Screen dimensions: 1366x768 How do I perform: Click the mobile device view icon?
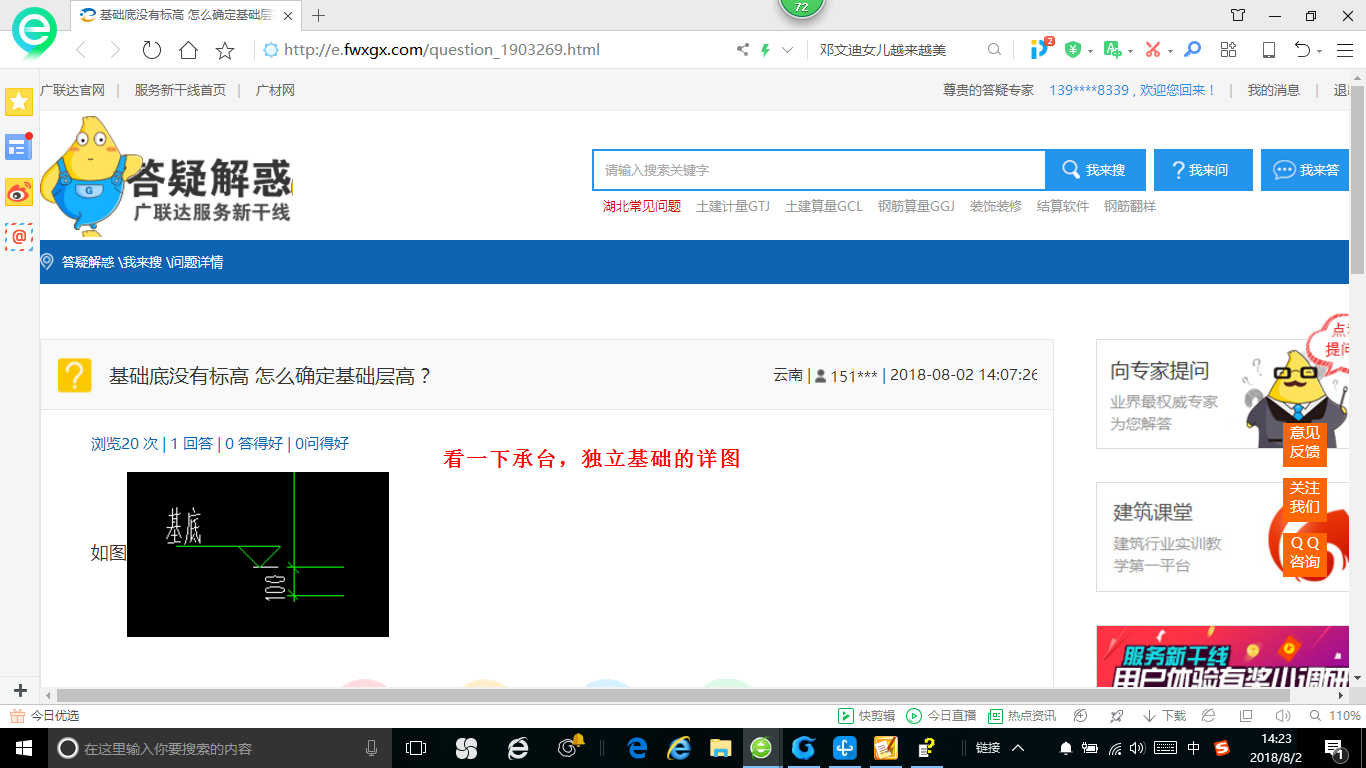pos(1268,49)
